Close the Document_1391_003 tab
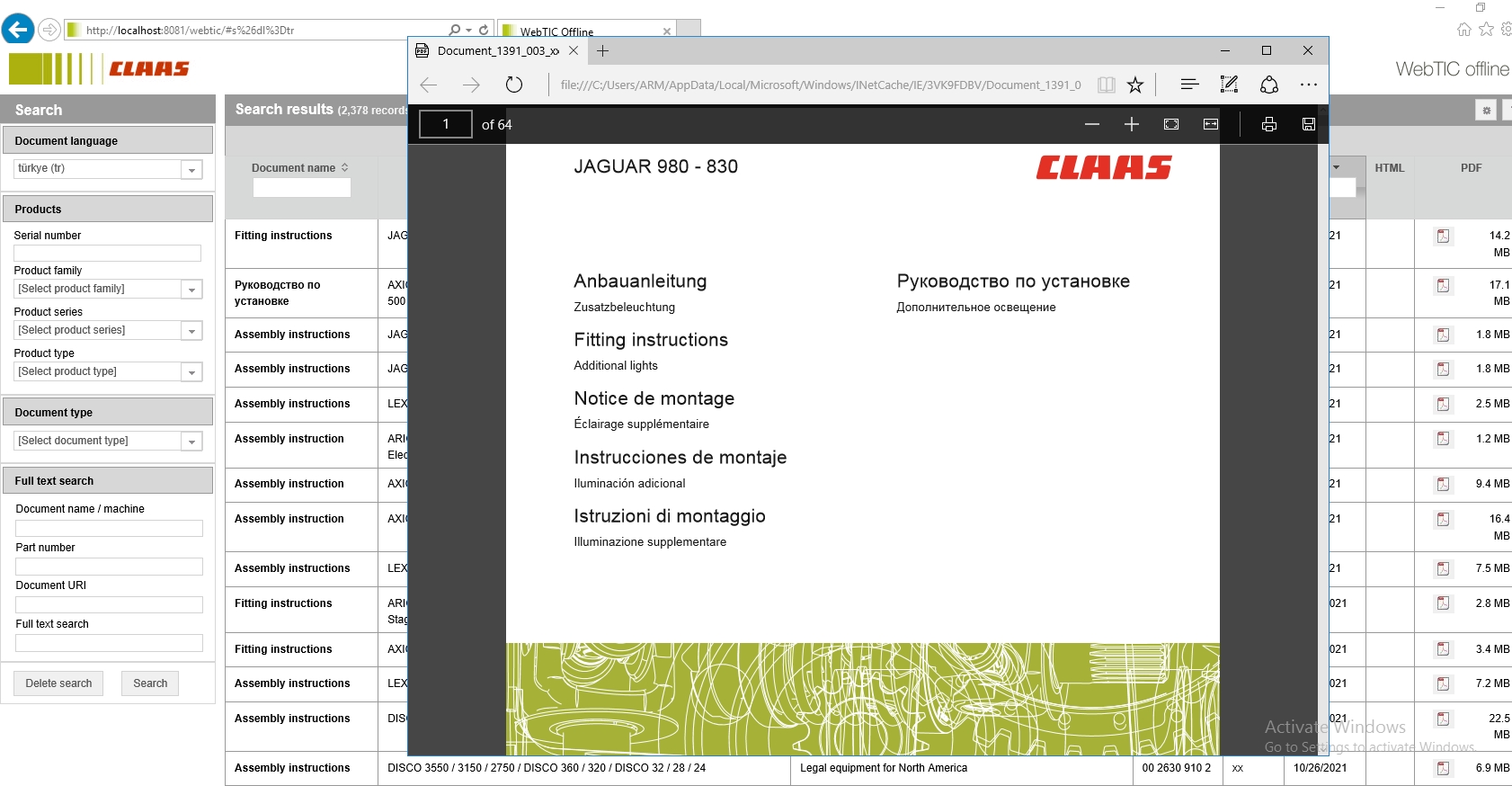 [x=574, y=50]
